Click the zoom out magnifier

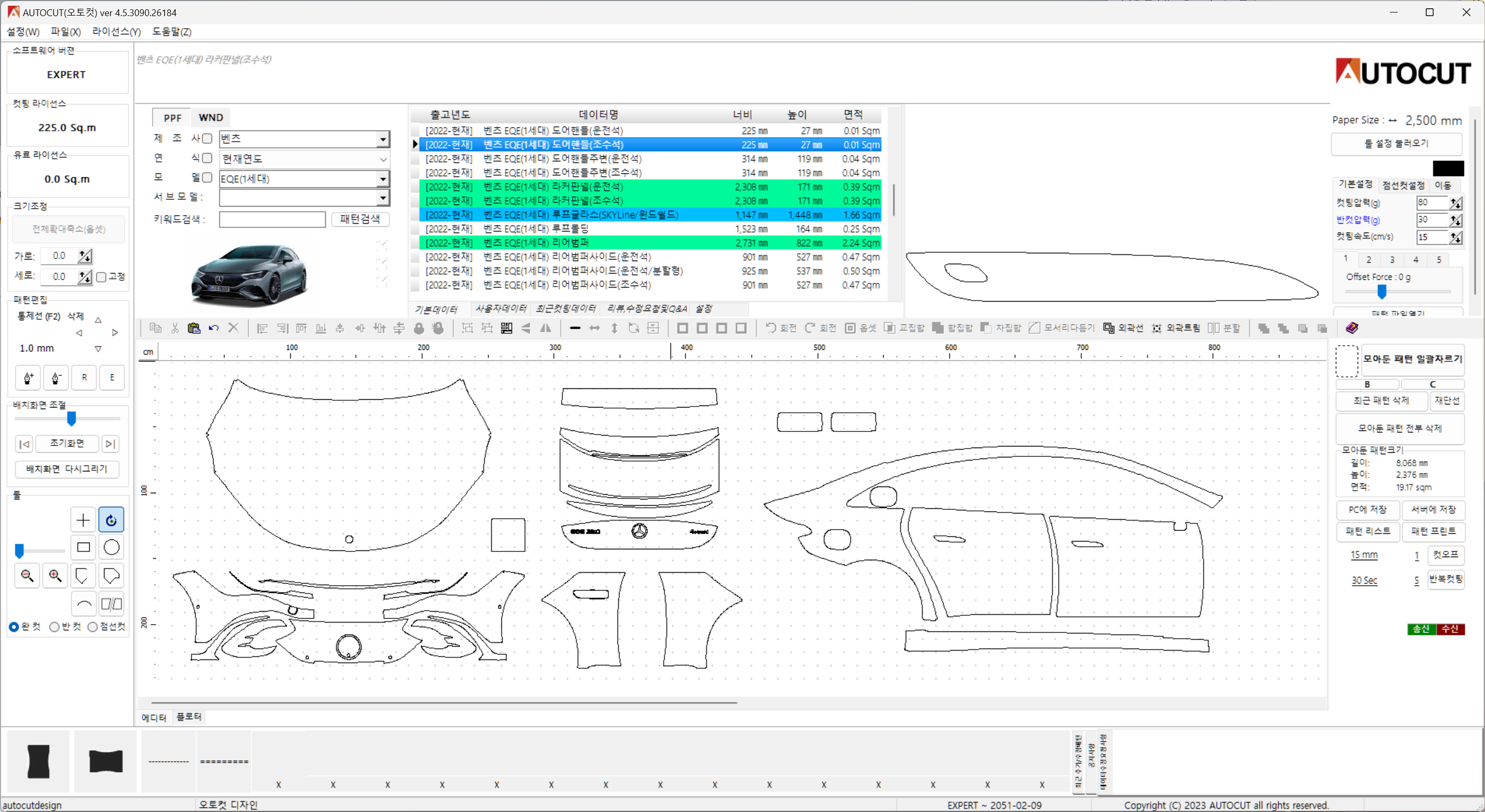click(27, 575)
